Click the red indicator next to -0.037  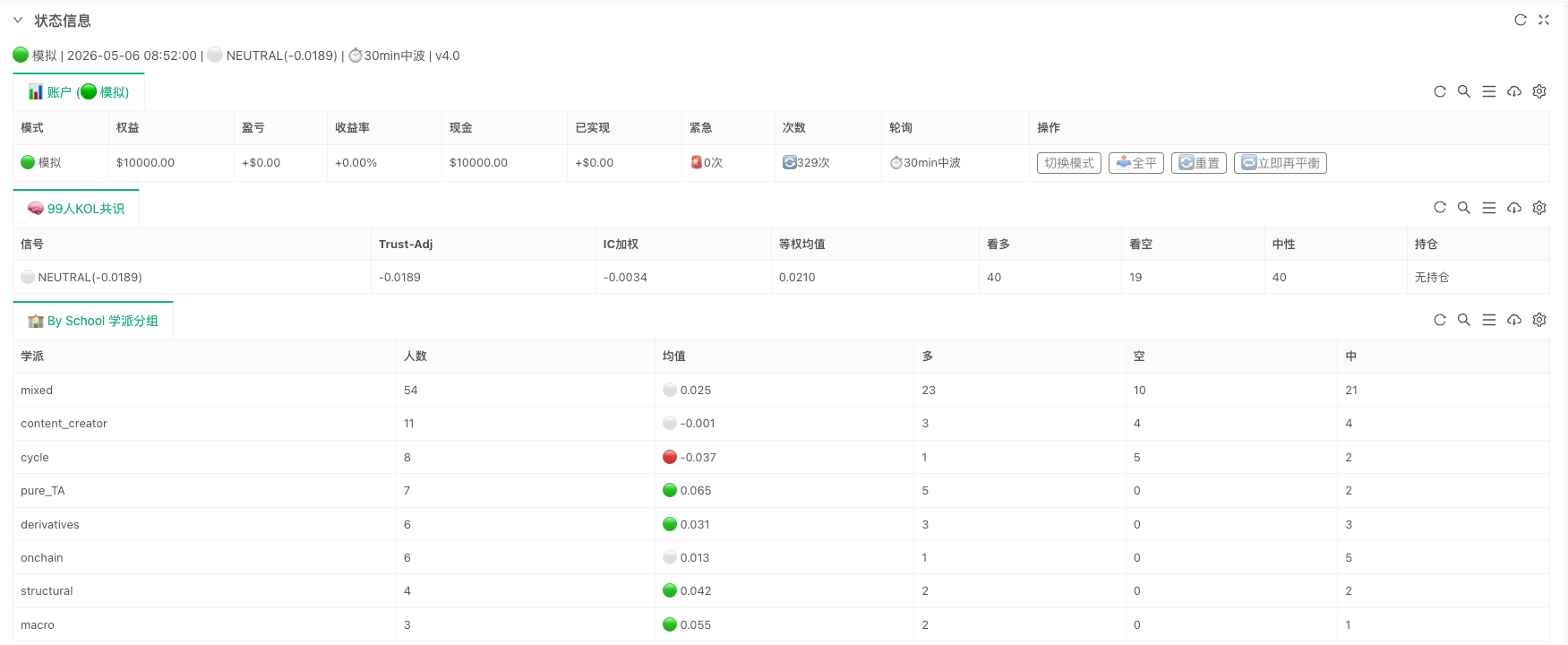(x=670, y=457)
